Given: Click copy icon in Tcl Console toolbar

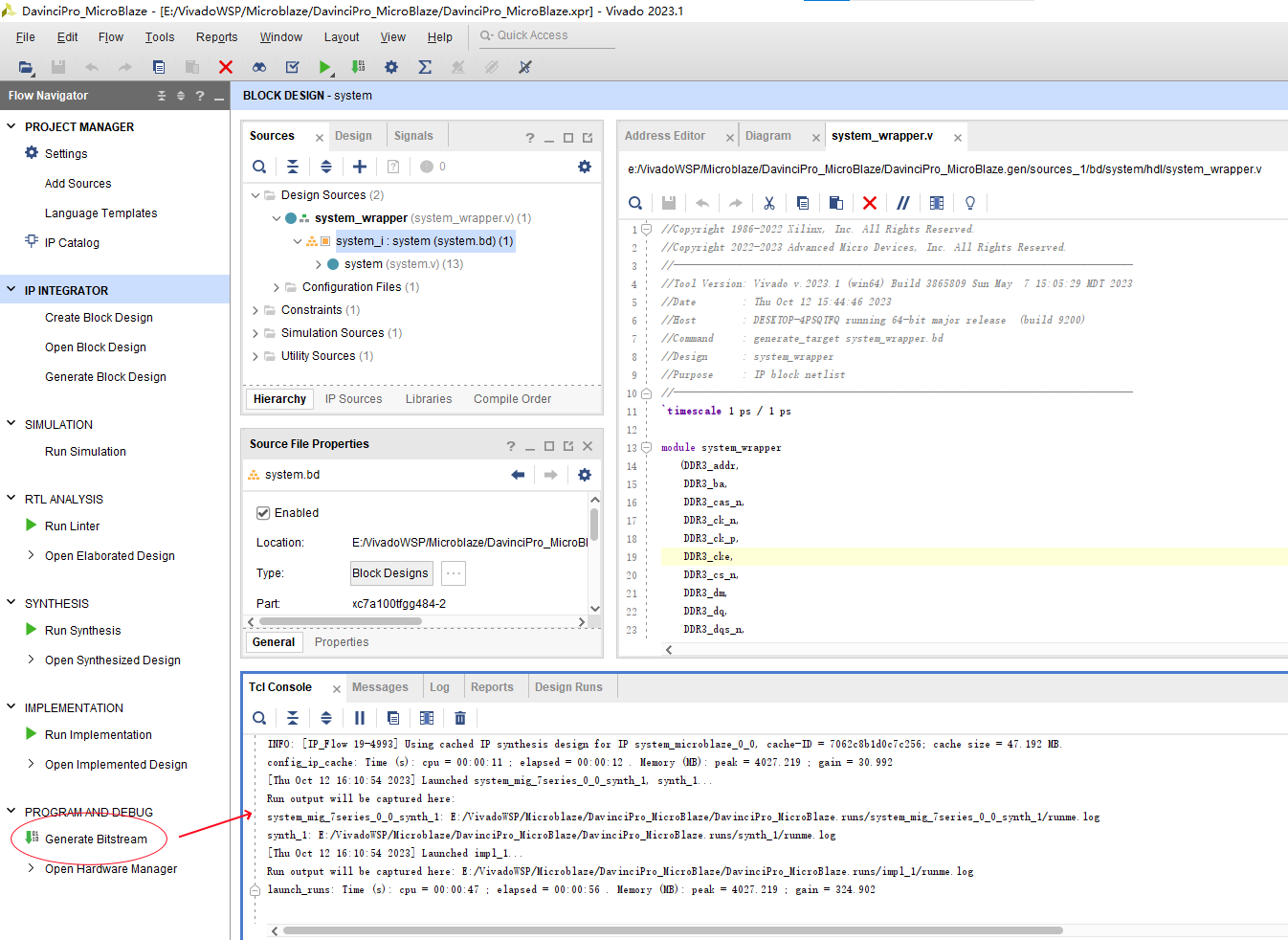Looking at the screenshot, I should coord(393,718).
